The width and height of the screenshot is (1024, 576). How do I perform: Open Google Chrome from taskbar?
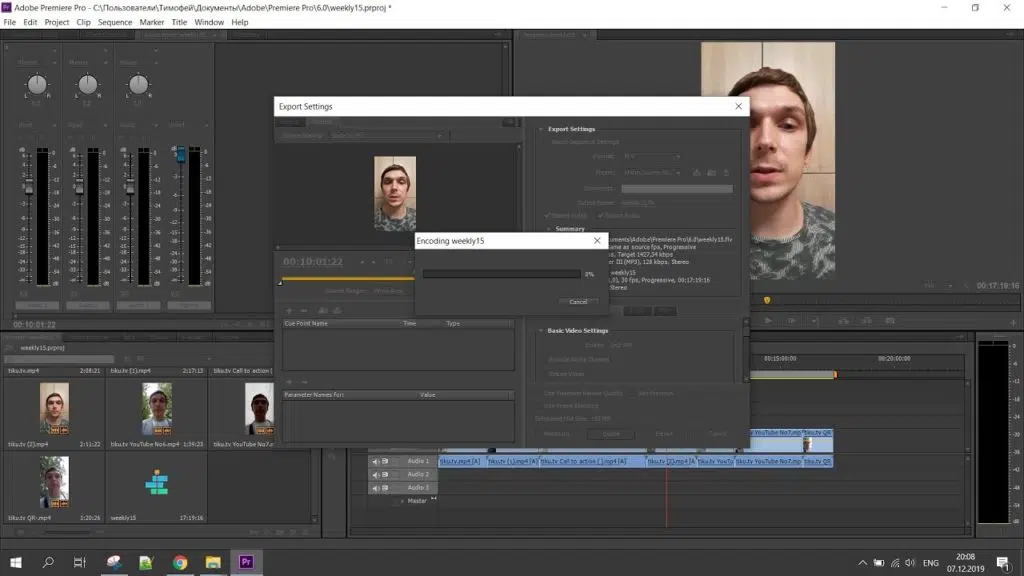(x=180, y=562)
